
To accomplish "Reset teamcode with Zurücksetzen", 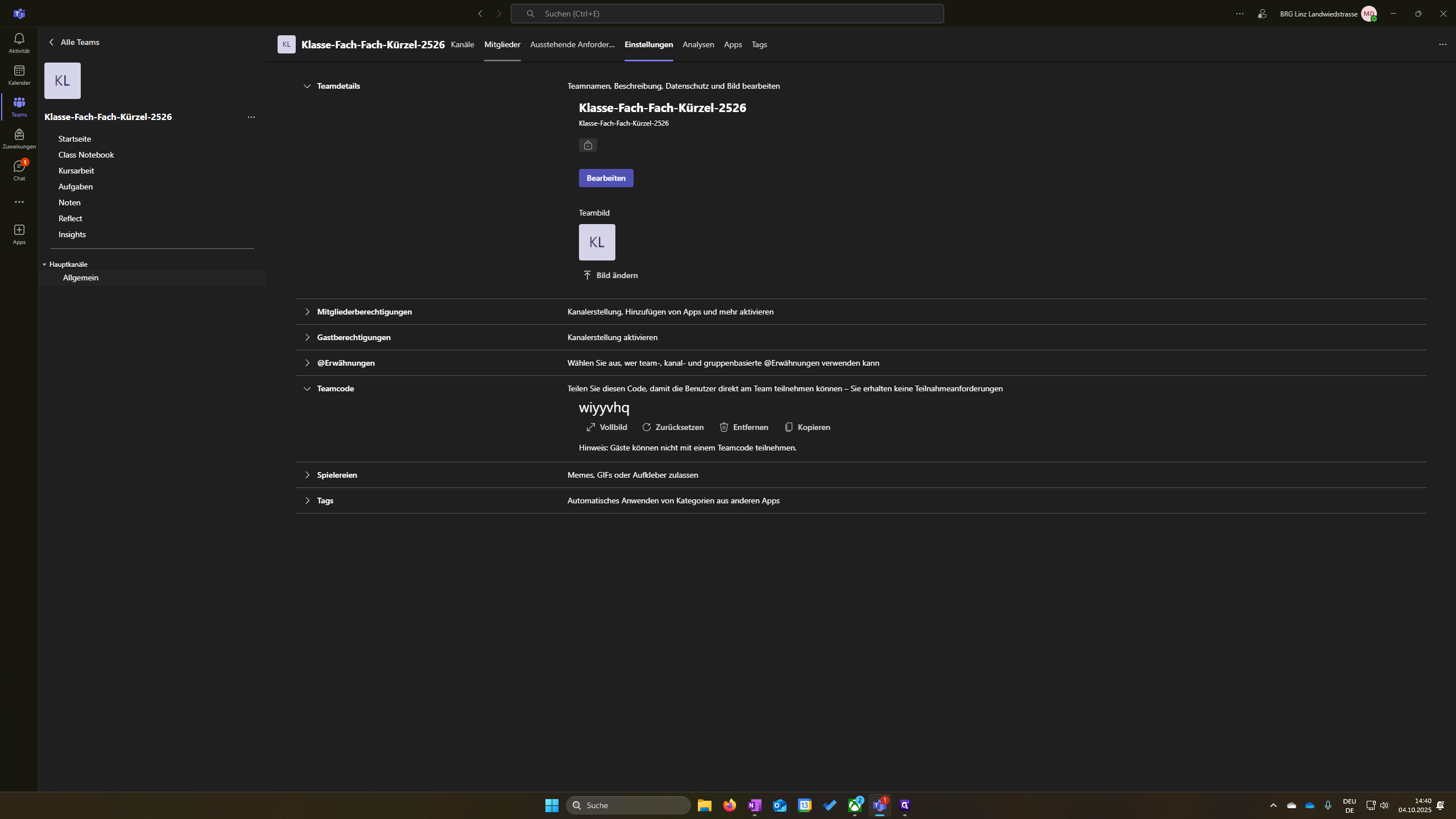I will [673, 427].
